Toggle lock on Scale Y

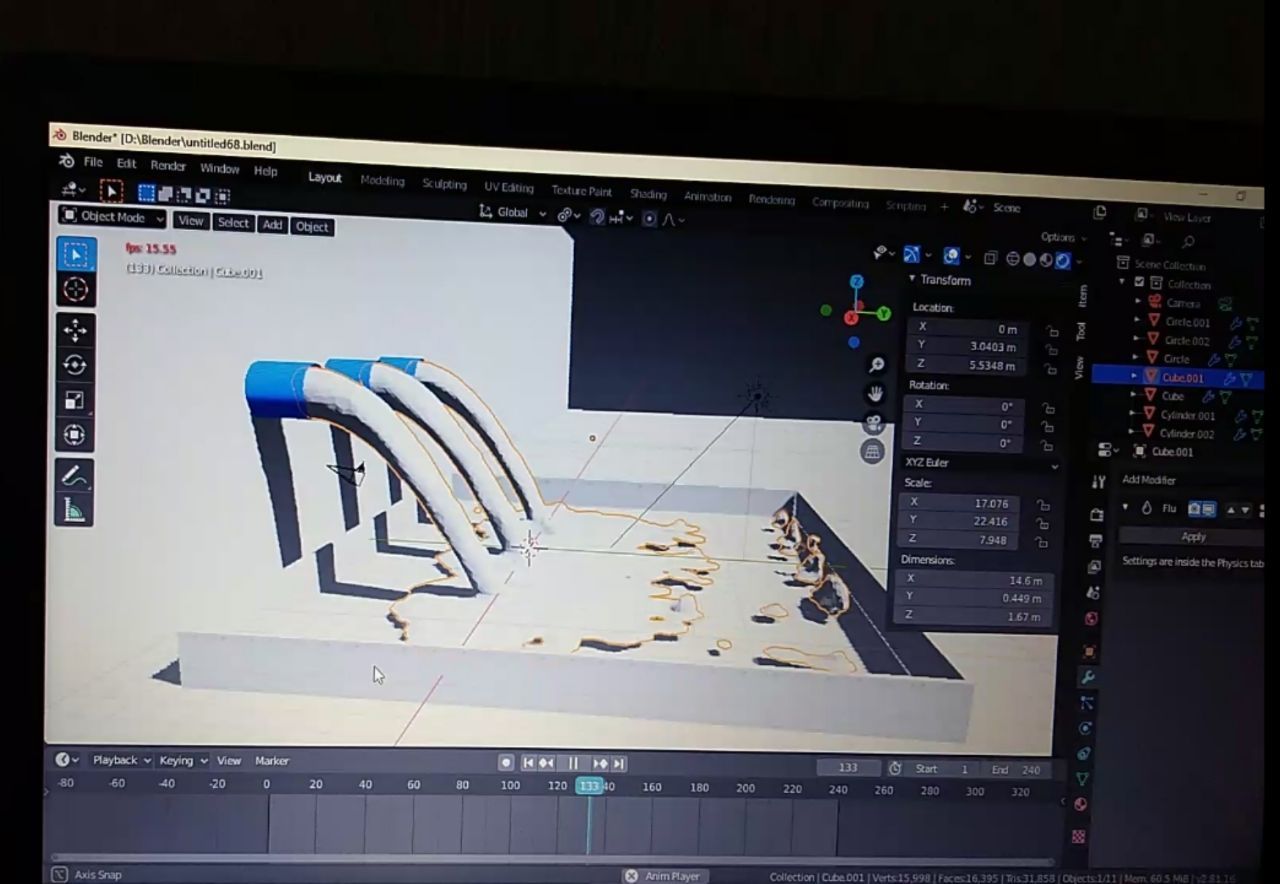pos(1044,524)
